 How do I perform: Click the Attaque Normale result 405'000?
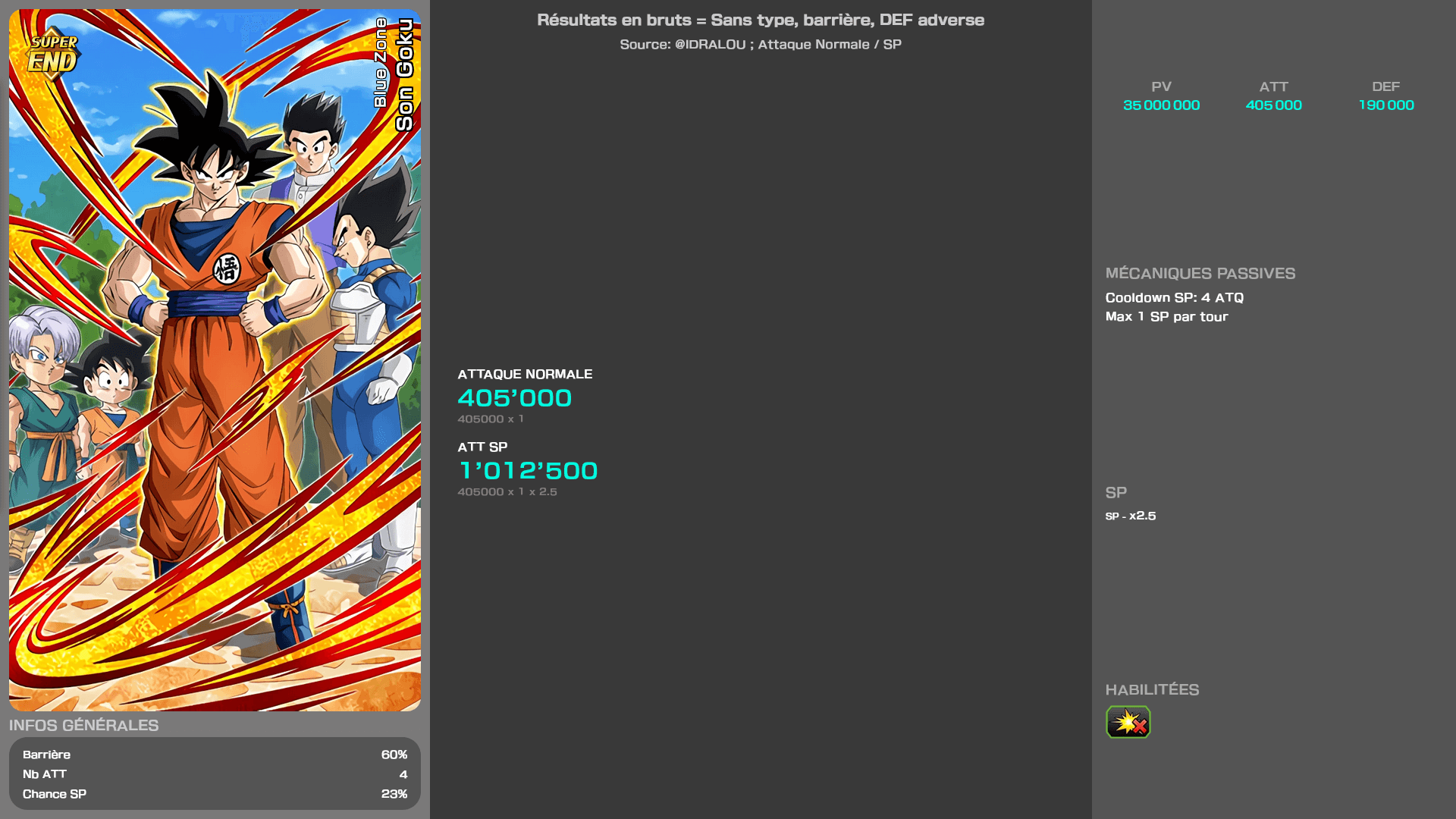click(515, 398)
